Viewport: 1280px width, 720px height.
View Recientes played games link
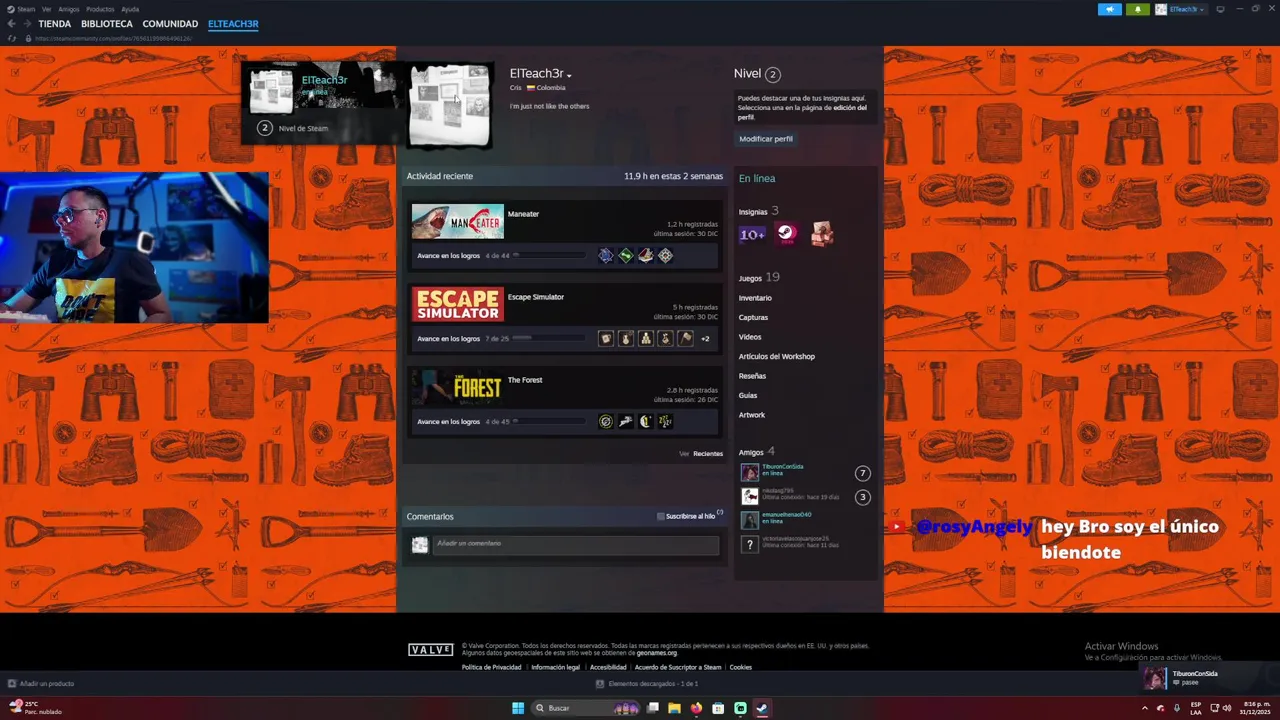[x=708, y=454]
